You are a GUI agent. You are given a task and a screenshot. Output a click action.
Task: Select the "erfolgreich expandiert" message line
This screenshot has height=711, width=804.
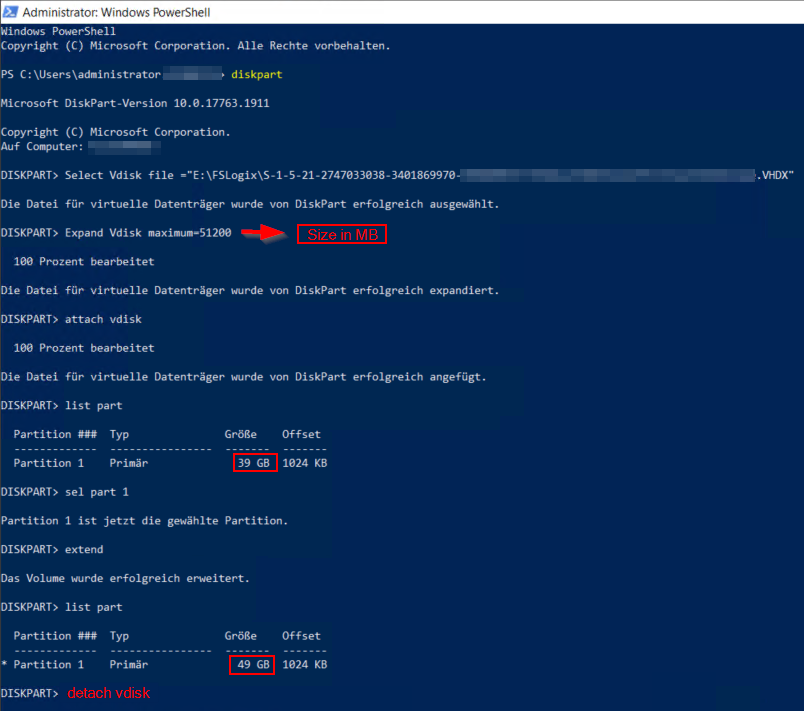(x=250, y=290)
